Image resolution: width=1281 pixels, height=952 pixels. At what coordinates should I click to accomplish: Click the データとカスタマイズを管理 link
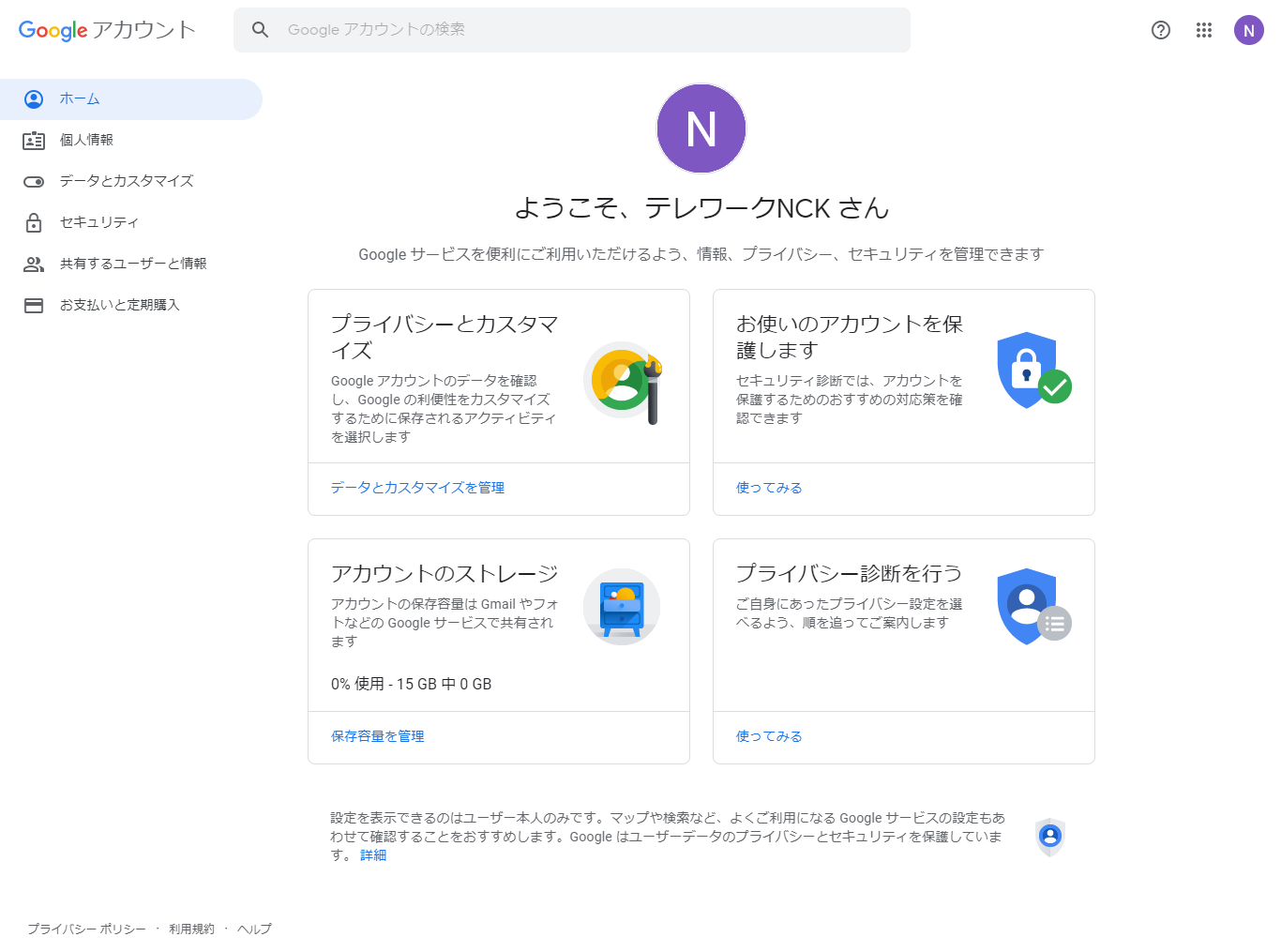point(417,488)
